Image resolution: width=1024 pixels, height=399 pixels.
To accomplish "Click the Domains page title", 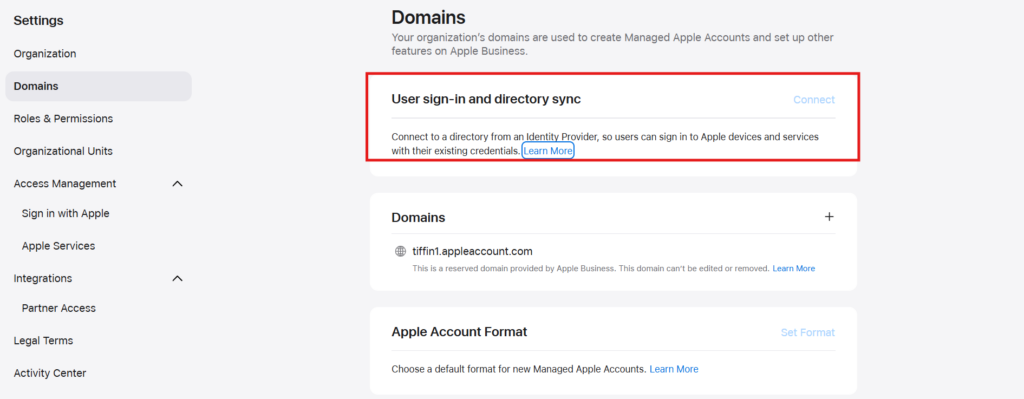I will [428, 17].
